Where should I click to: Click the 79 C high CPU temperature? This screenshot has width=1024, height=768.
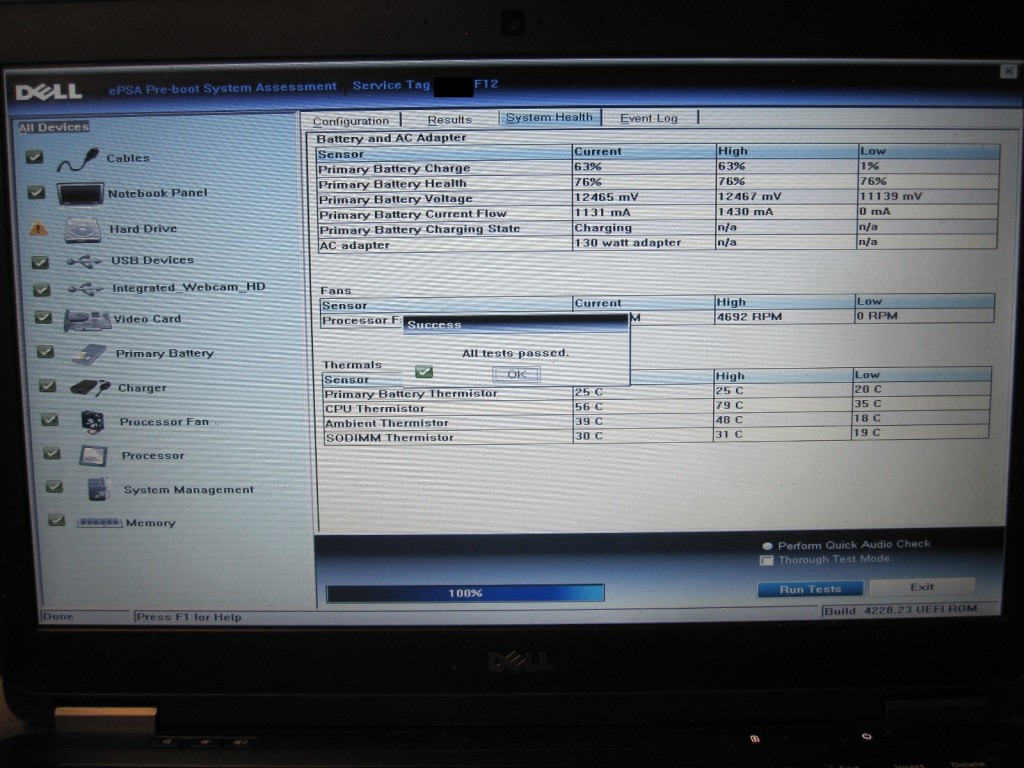729,406
